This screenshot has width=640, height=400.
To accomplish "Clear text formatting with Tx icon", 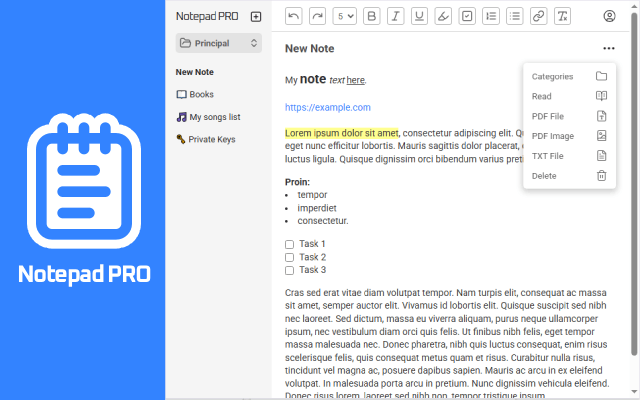I will [x=562, y=16].
